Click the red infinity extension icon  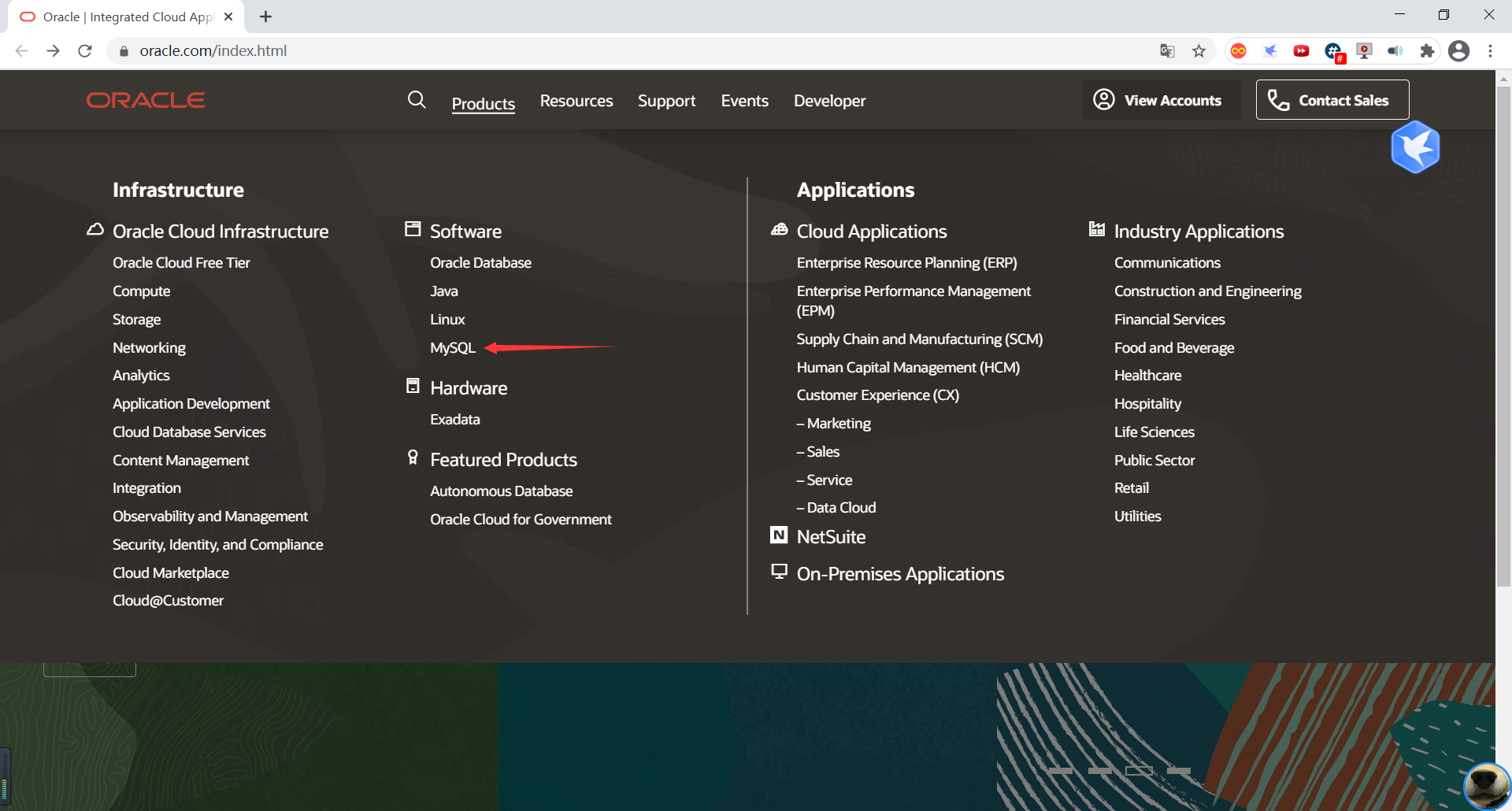tap(1238, 50)
